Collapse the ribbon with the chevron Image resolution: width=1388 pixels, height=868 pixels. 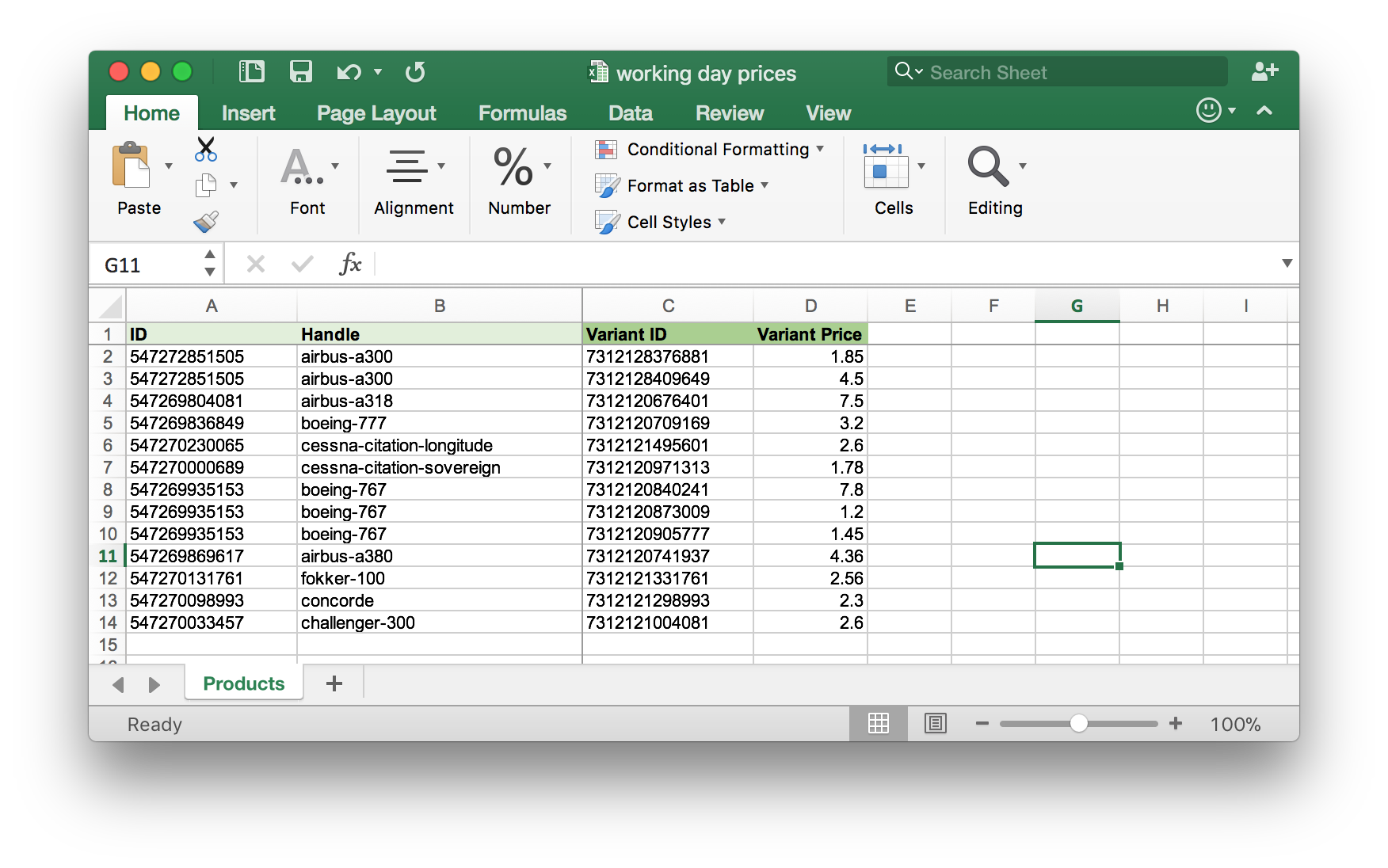coord(1264,111)
